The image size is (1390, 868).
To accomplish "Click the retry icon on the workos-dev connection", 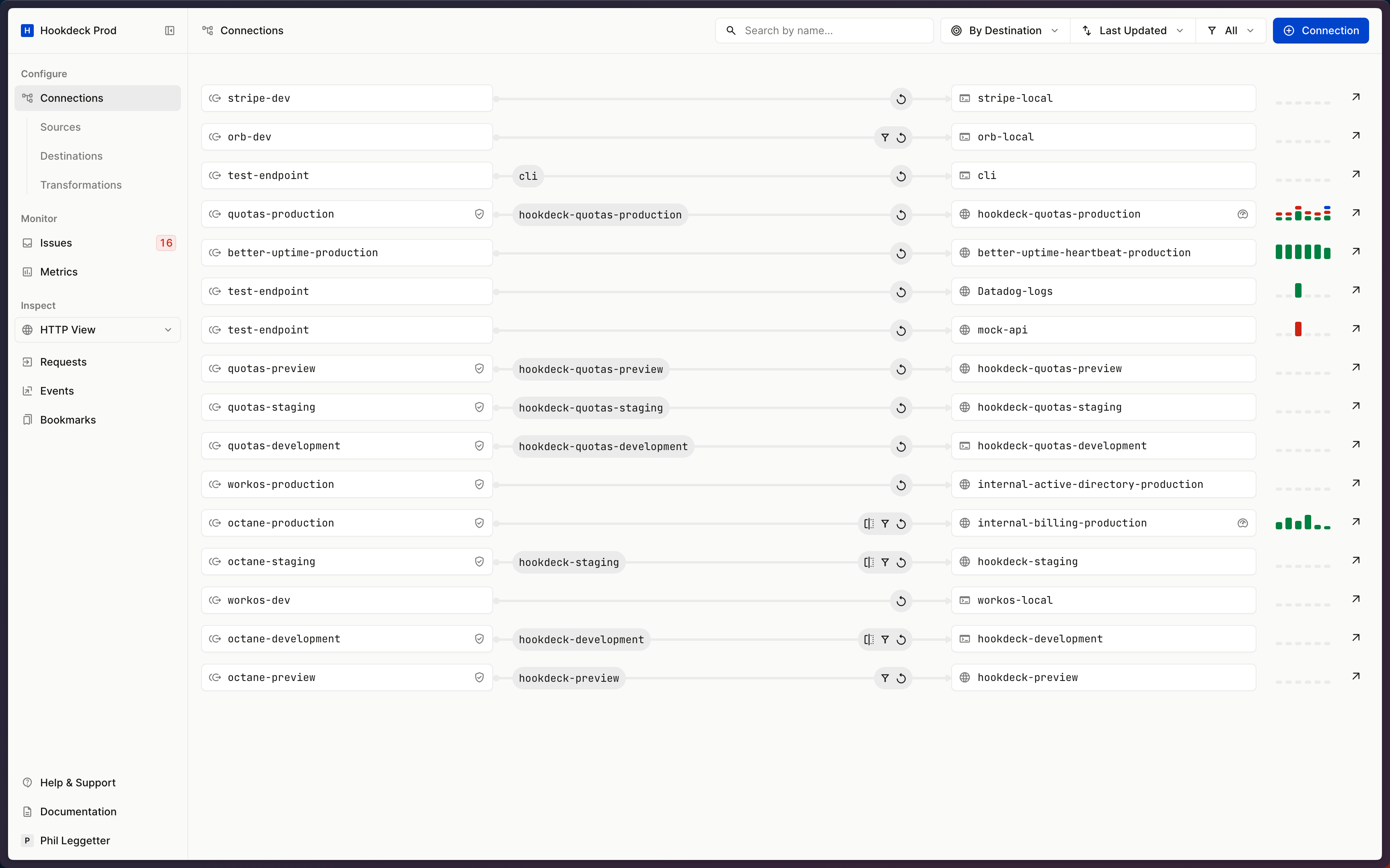I will (x=901, y=601).
